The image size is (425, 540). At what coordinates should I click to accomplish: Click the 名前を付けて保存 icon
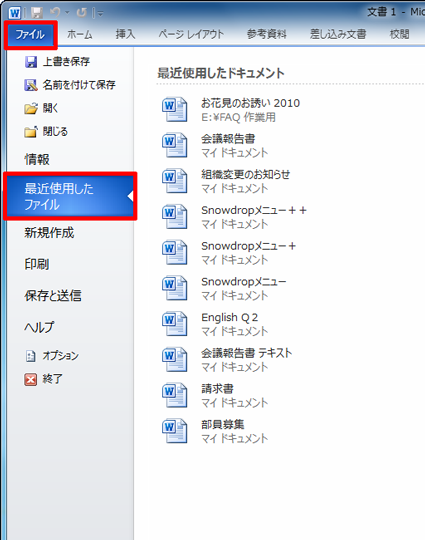coord(31,85)
